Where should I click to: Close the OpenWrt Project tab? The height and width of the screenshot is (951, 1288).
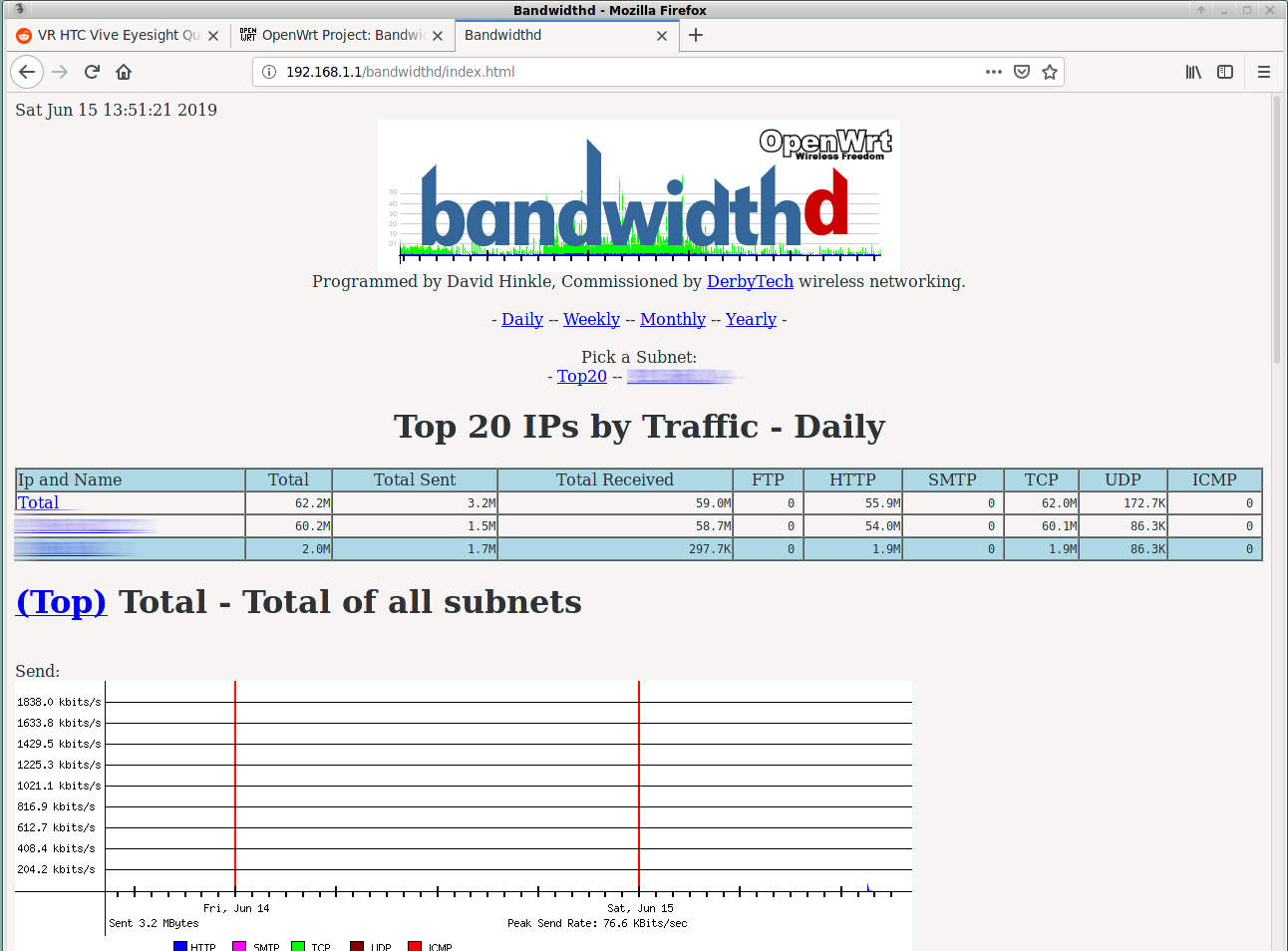[438, 36]
